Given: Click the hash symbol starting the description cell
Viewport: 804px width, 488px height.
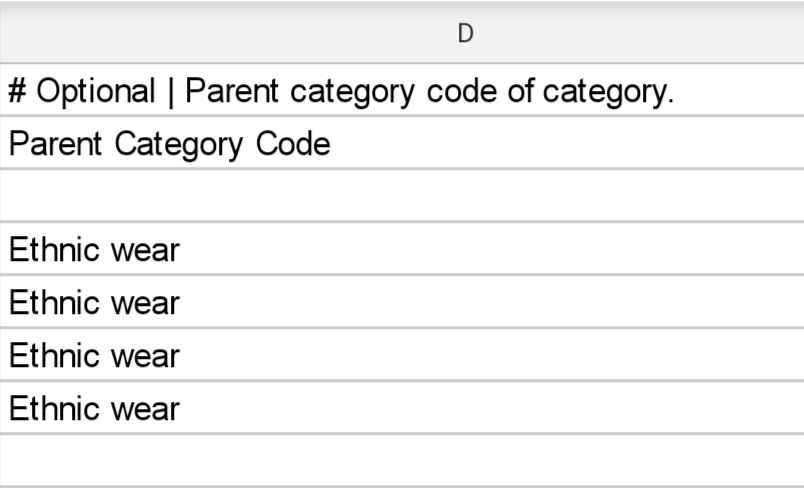Looking at the screenshot, I should click(x=18, y=91).
